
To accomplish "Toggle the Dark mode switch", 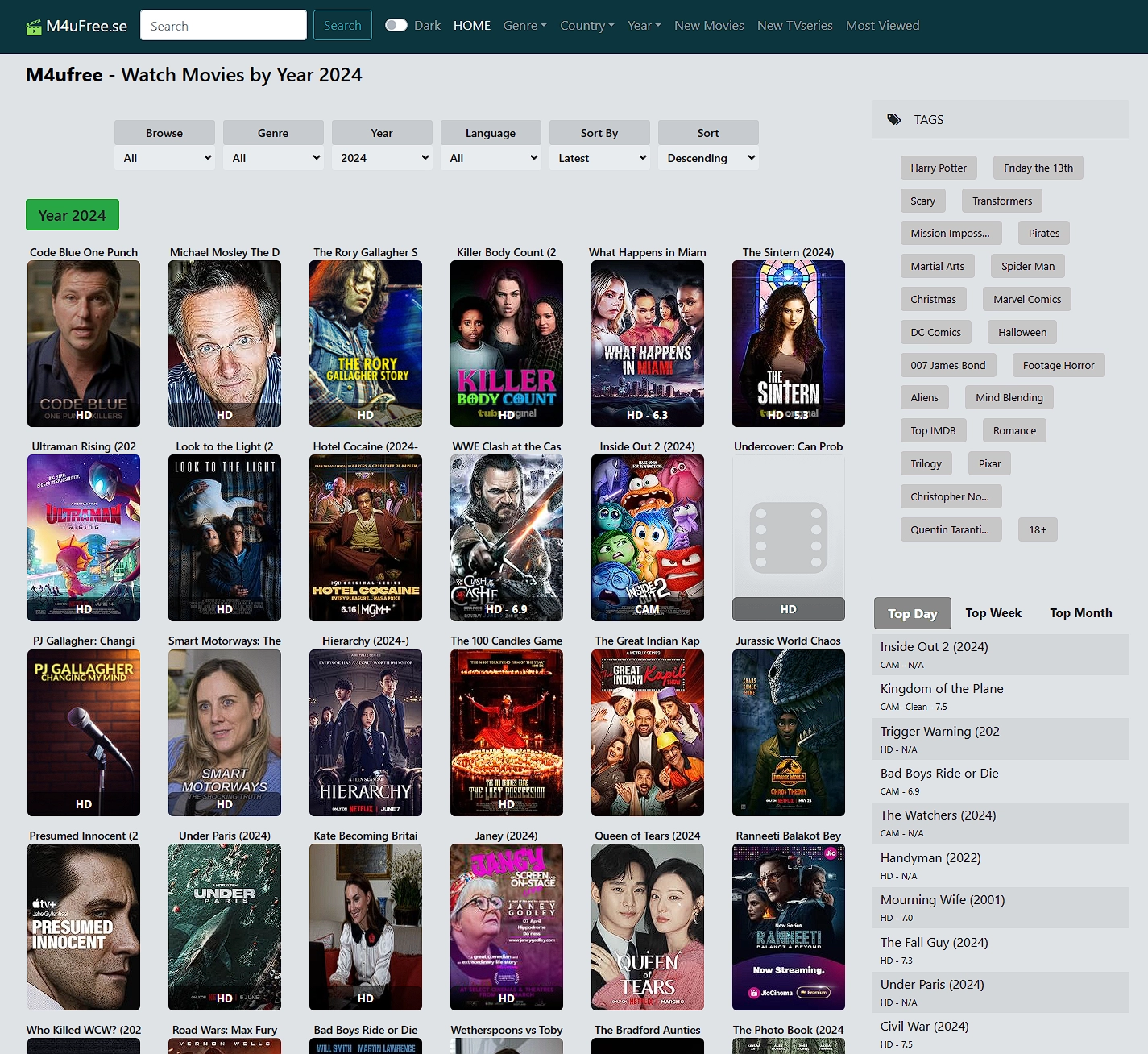I will (396, 26).
